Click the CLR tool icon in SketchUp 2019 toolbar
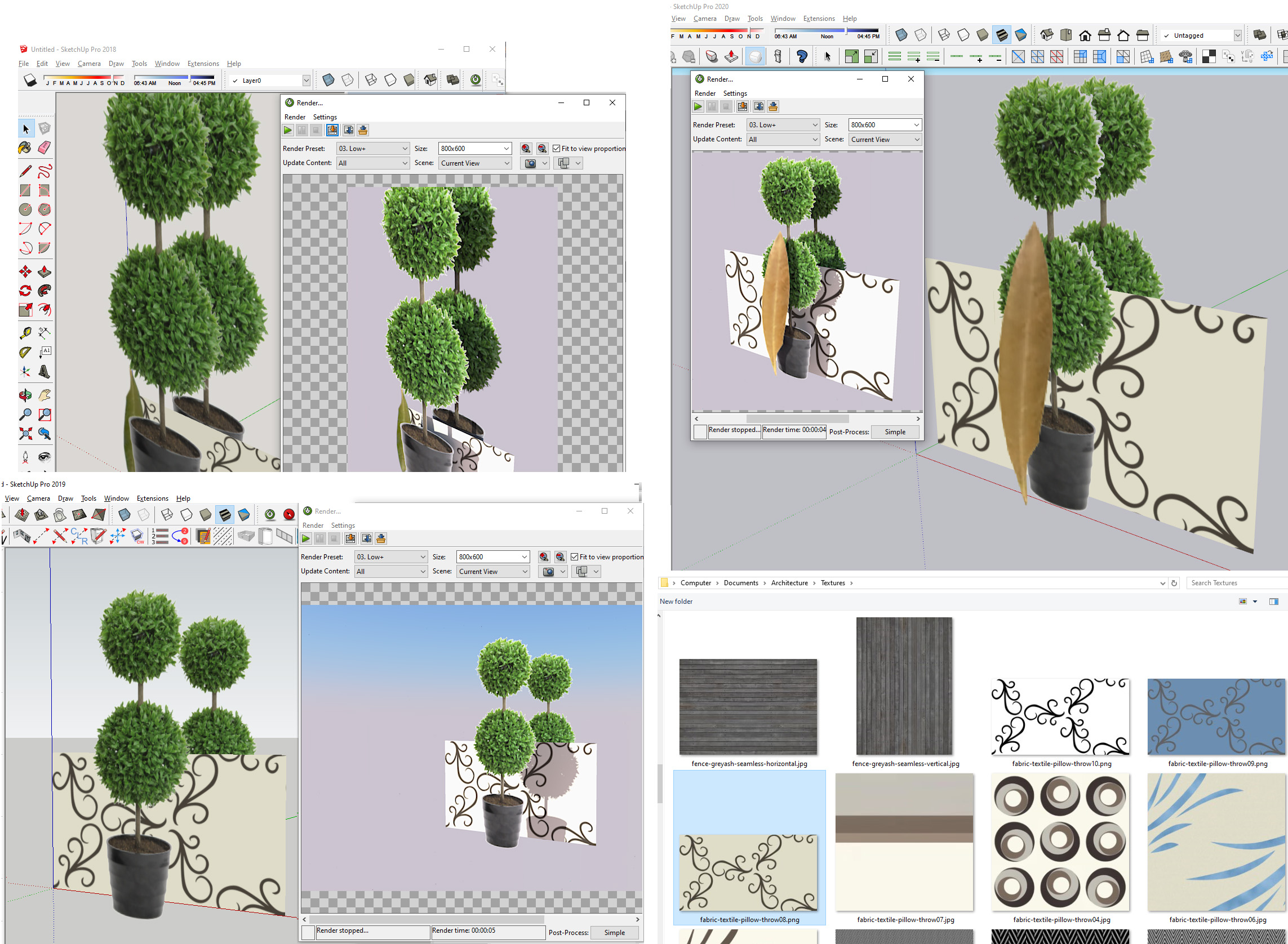Viewport: 1288px width, 944px height. pos(79,536)
